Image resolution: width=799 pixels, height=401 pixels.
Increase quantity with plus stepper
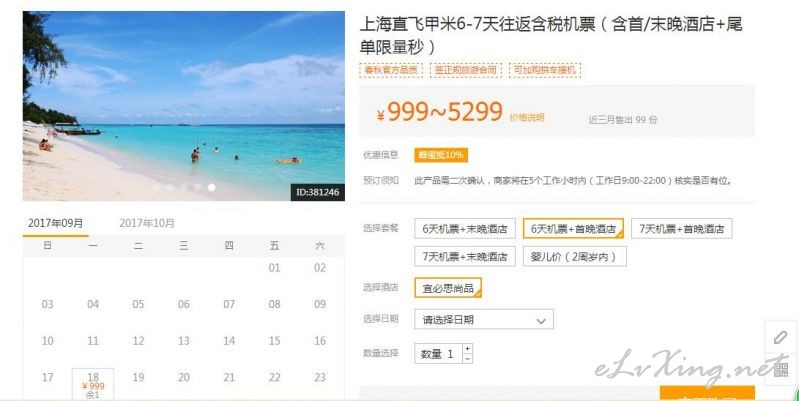(x=467, y=349)
